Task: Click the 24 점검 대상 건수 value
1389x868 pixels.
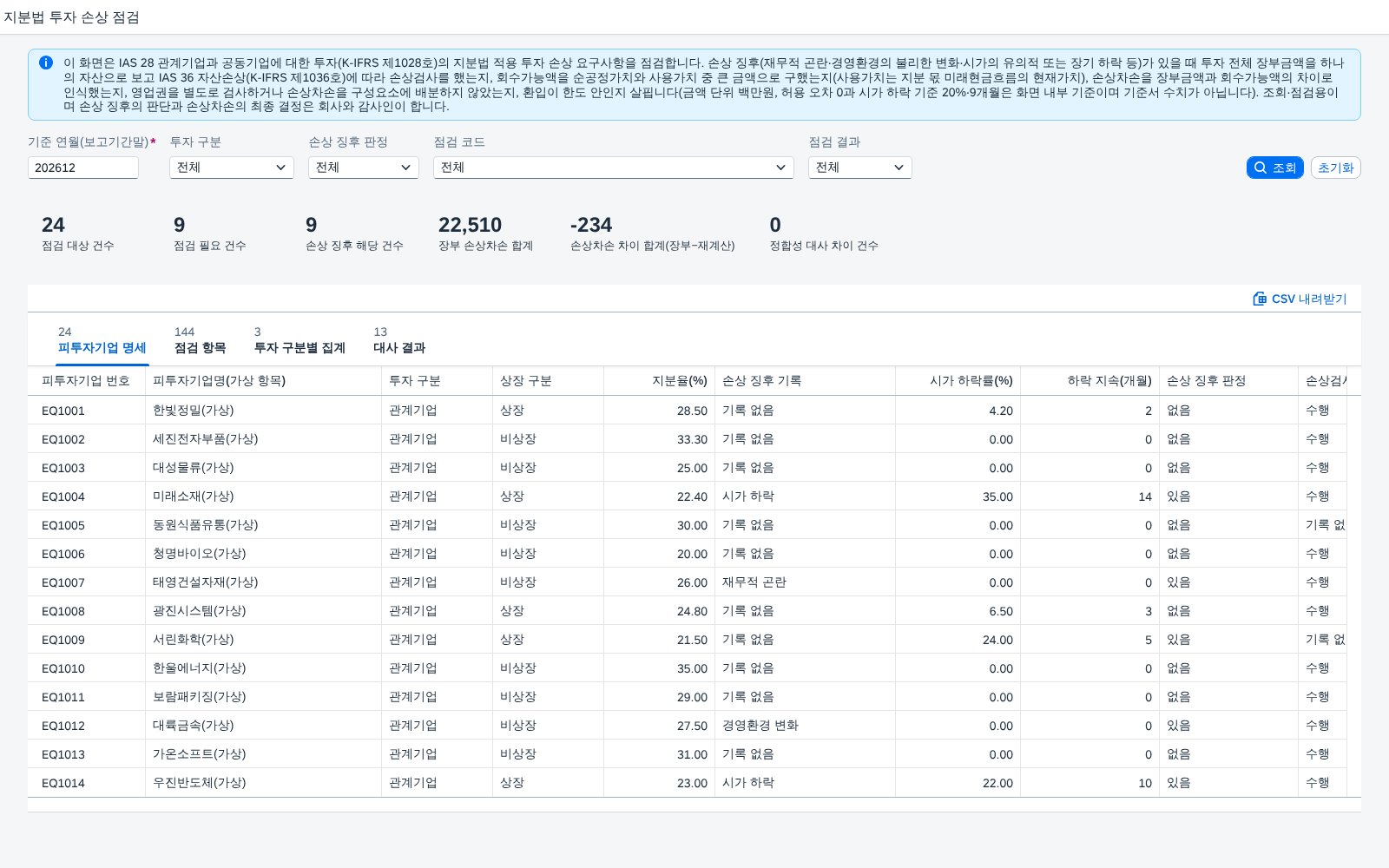Action: pos(53,225)
